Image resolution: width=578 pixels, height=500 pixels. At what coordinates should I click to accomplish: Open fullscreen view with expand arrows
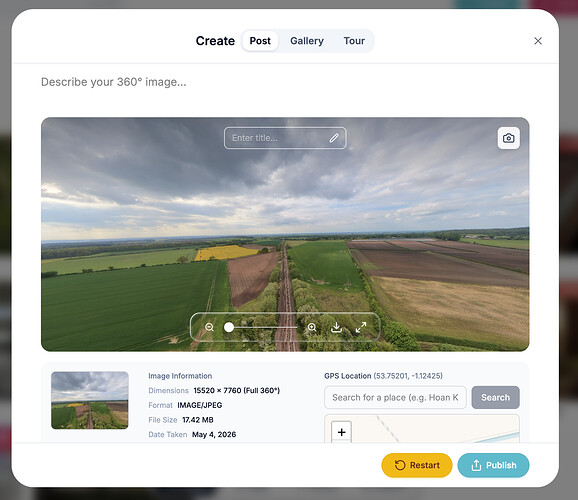pos(361,327)
